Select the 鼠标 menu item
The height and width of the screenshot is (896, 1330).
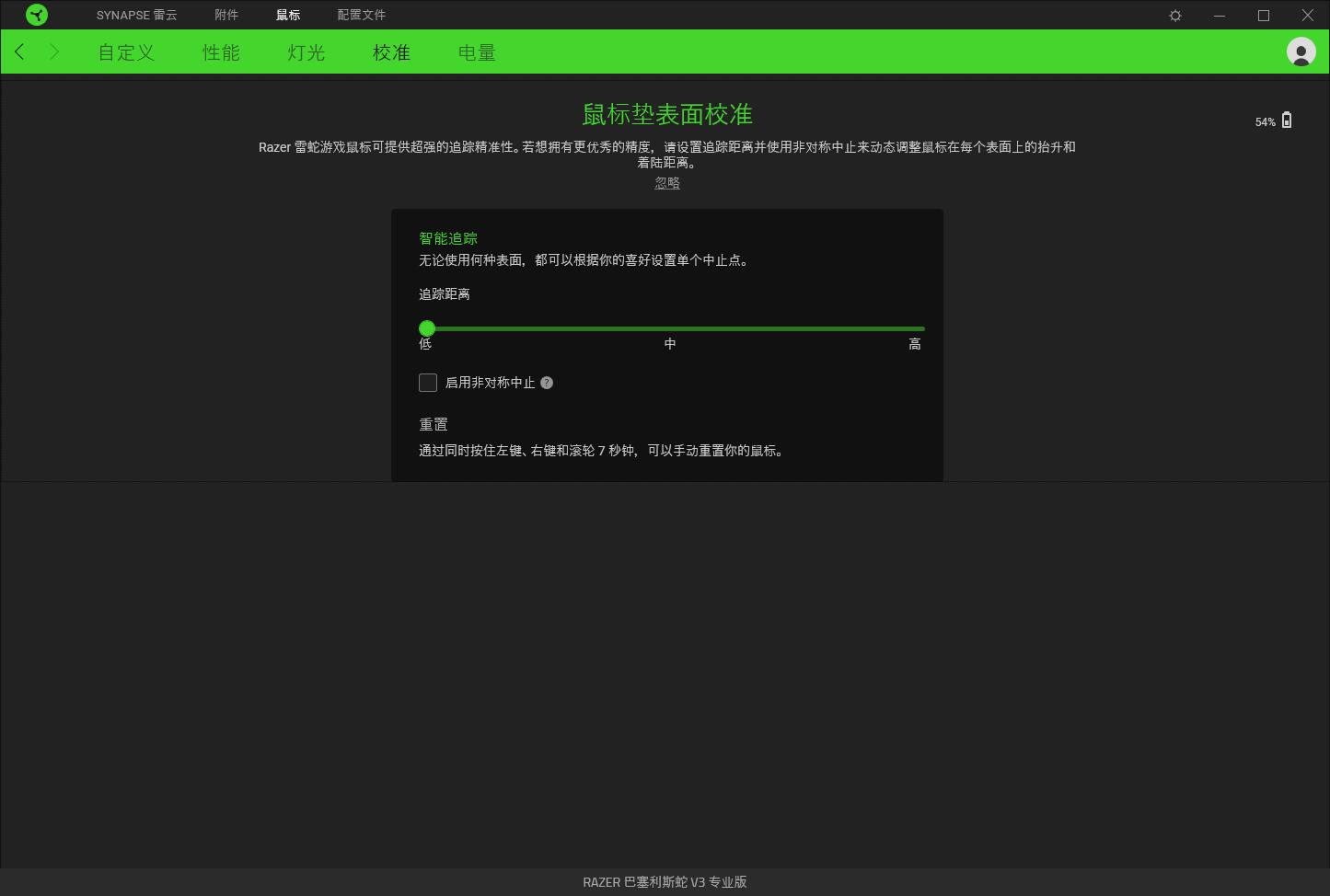pos(287,15)
